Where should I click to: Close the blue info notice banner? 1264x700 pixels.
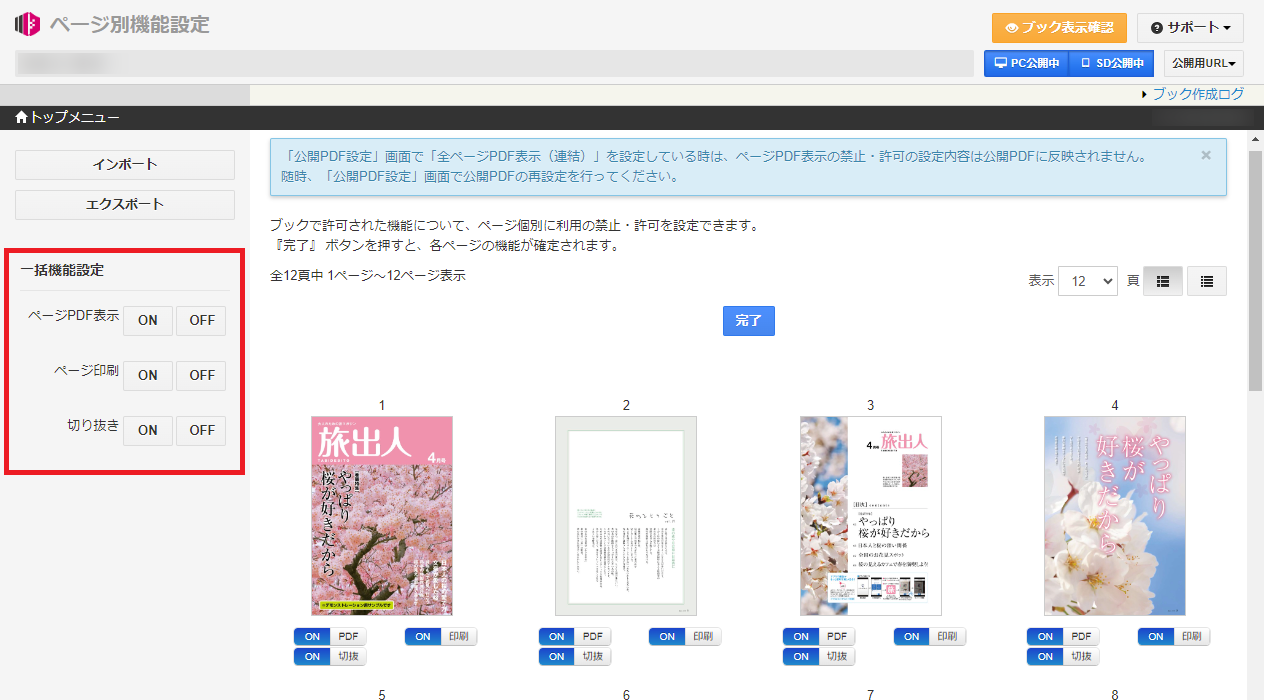point(1205,155)
